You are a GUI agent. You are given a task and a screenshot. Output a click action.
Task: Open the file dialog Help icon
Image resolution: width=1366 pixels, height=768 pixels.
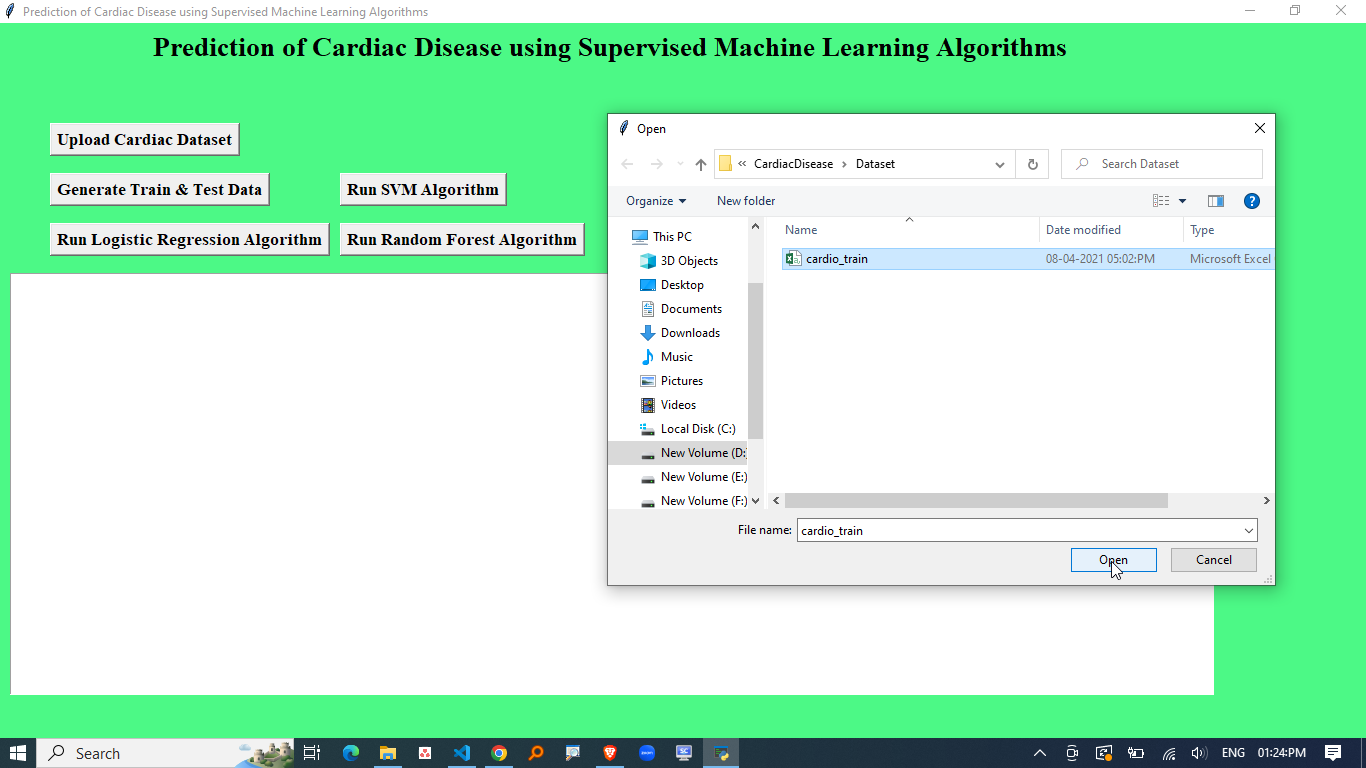[x=1251, y=201]
